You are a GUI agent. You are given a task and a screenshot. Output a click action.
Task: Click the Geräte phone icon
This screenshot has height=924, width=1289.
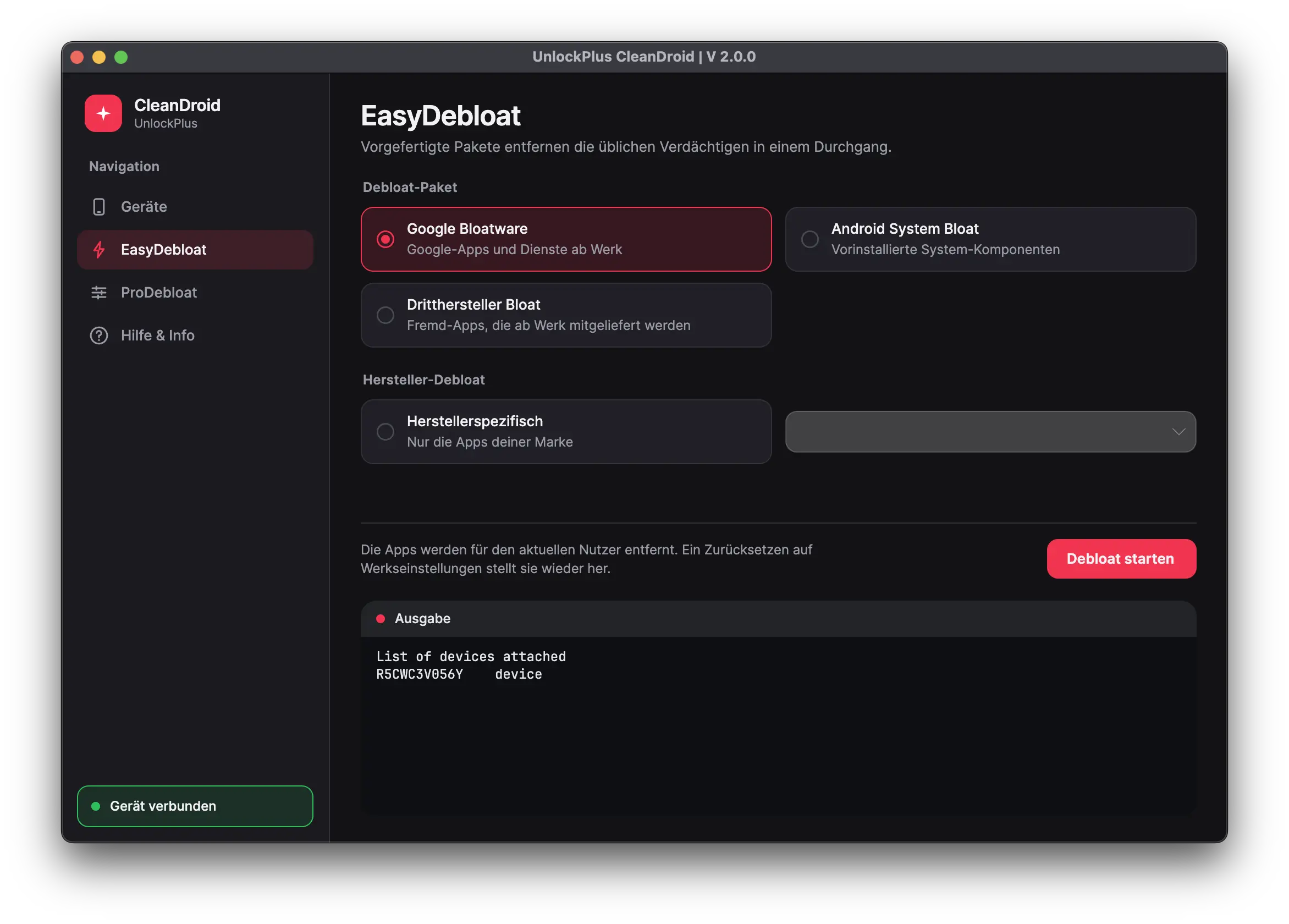click(x=99, y=207)
